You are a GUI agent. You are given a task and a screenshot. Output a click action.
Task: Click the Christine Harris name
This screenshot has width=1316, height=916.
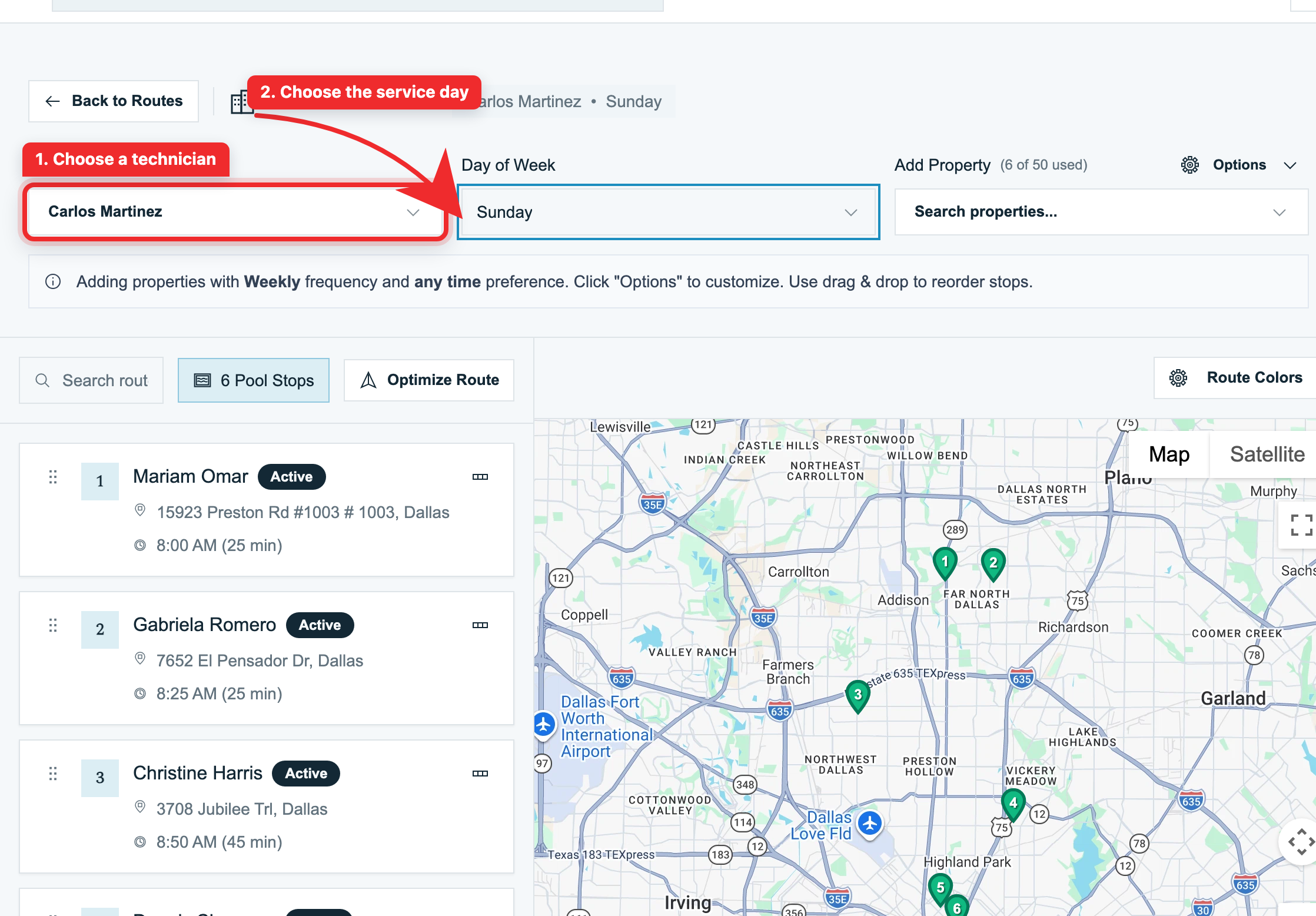(198, 773)
